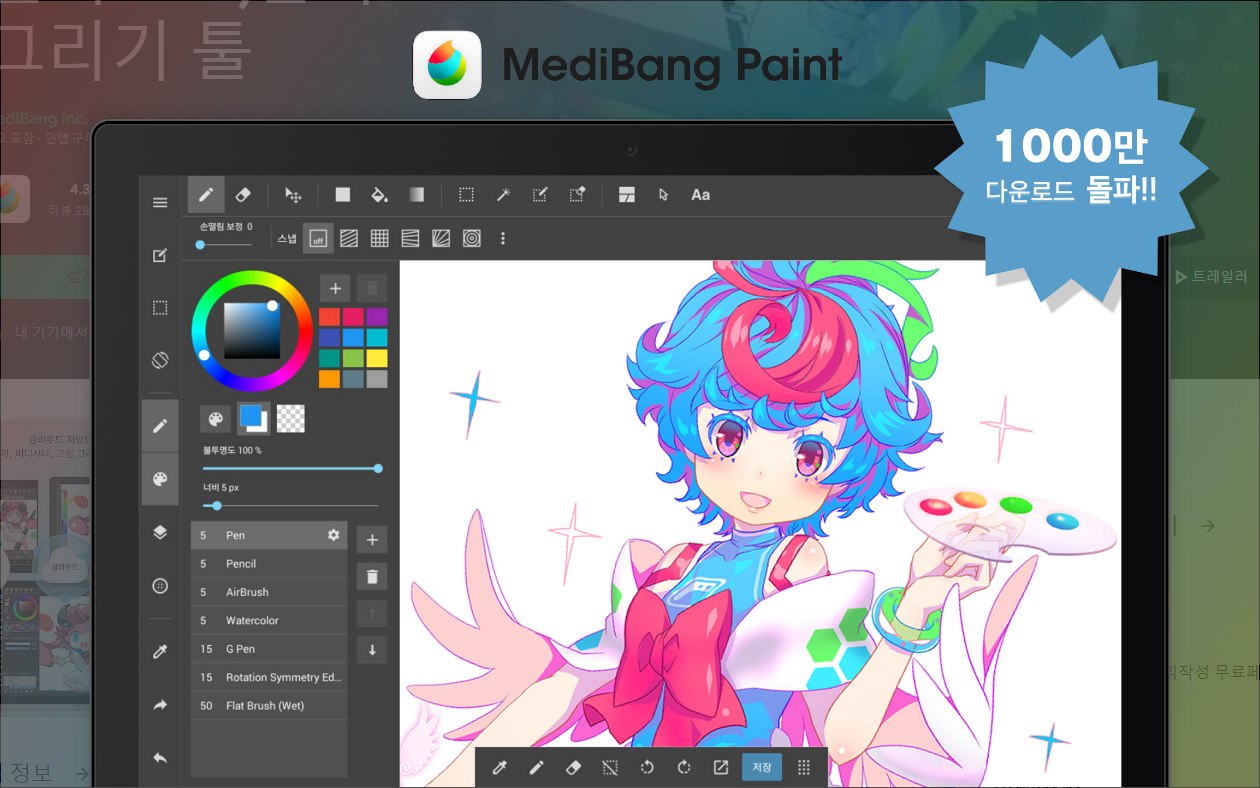Click the undo arrow in left sidebar
The height and width of the screenshot is (788, 1260).
pyautogui.click(x=160, y=758)
